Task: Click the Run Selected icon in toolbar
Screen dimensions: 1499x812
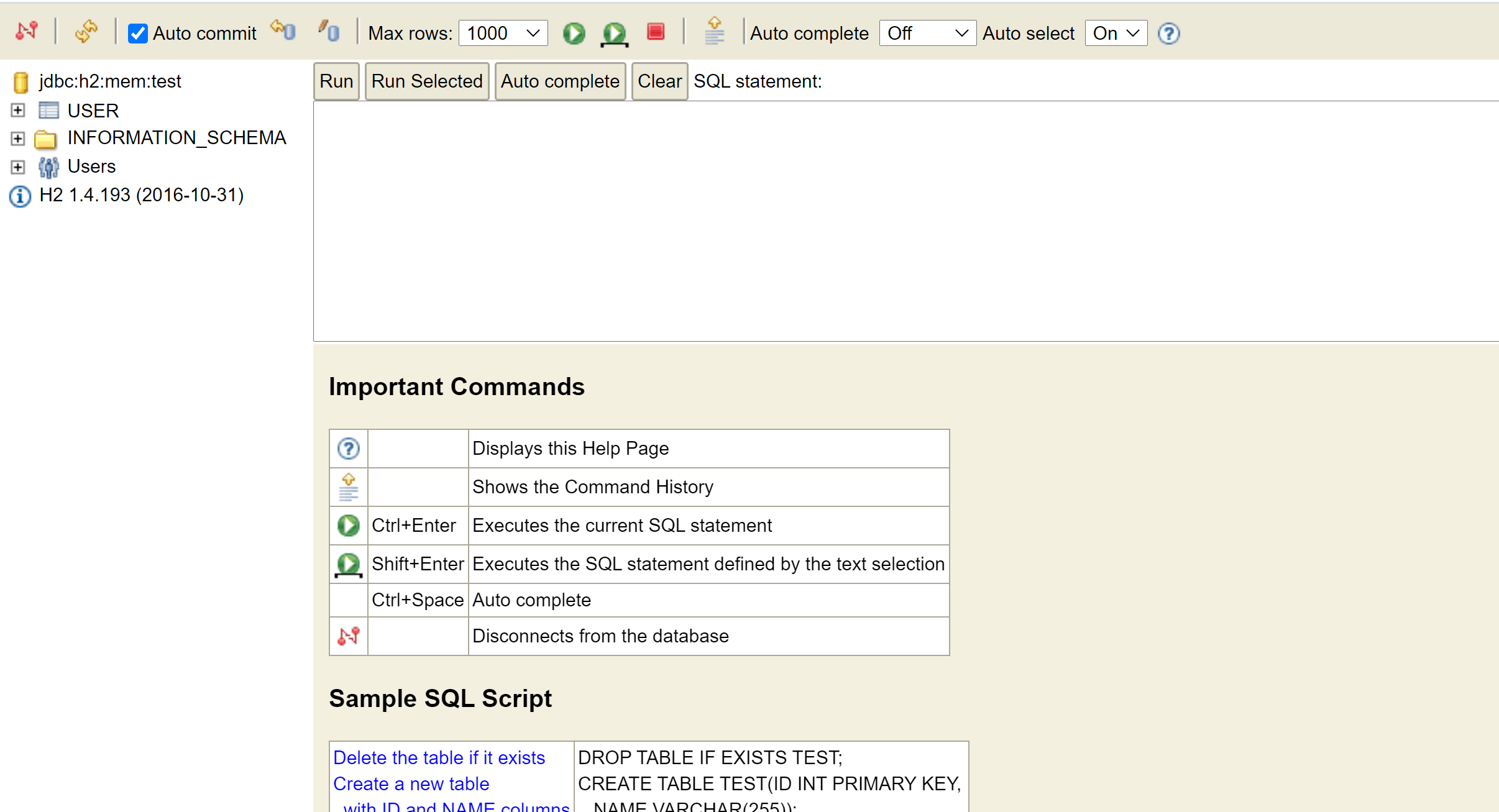Action: coord(614,34)
